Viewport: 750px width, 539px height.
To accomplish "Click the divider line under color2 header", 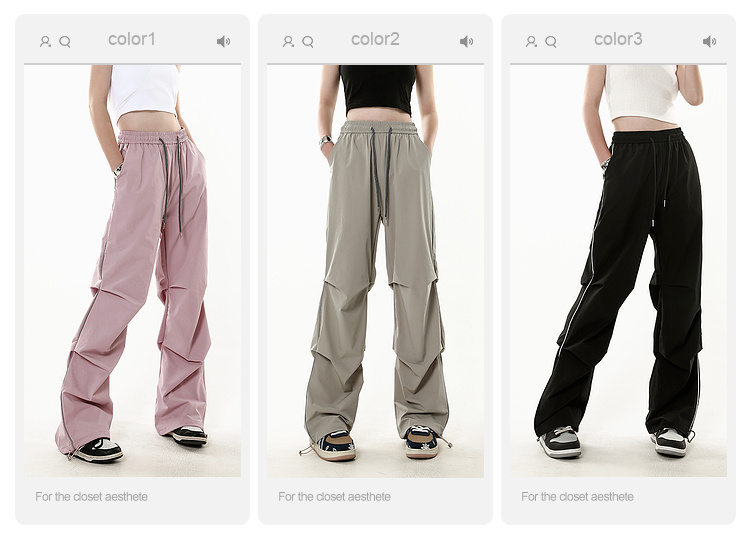I will click(375, 64).
